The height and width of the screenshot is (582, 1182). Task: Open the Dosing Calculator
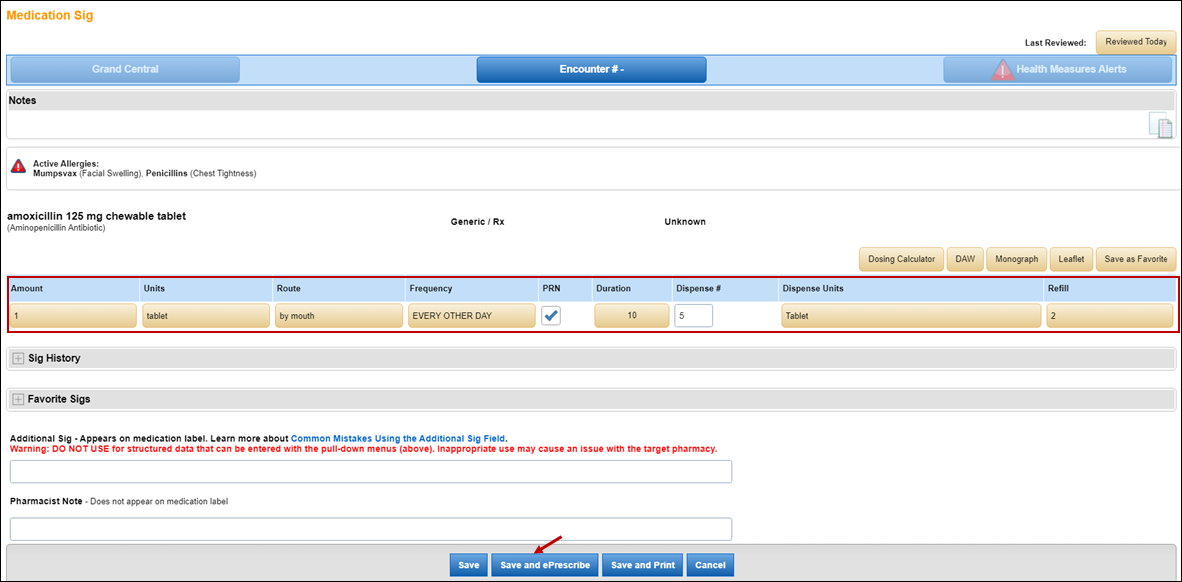coord(900,259)
